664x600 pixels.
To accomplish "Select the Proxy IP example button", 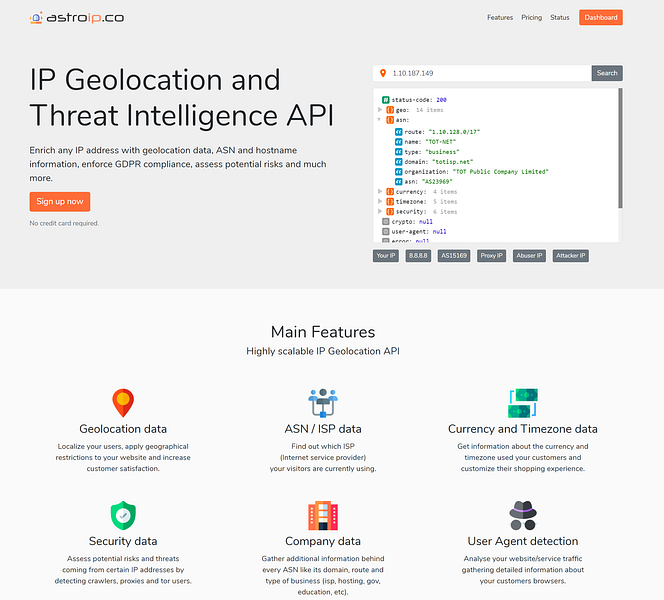I will [491, 256].
